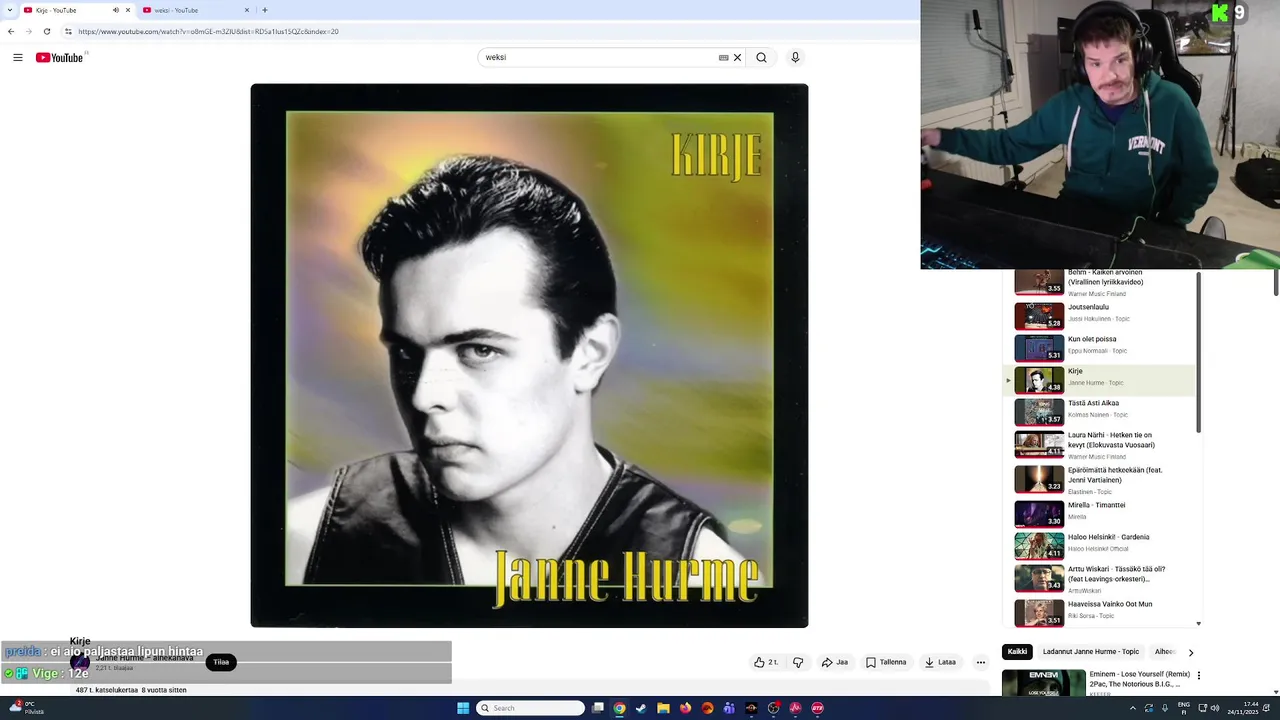Image resolution: width=1280 pixels, height=720 pixels.
Task: Go back with browser back arrow
Action: 11,31
